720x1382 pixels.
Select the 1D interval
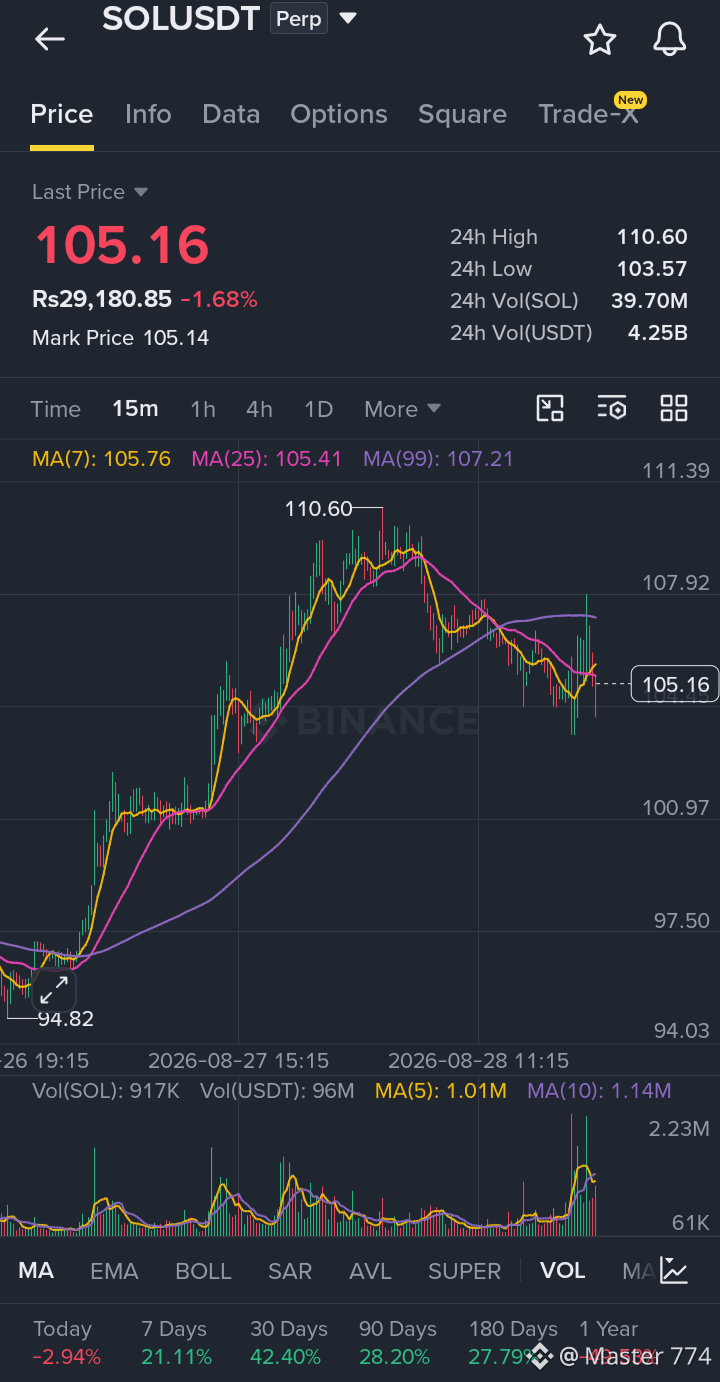pos(318,409)
